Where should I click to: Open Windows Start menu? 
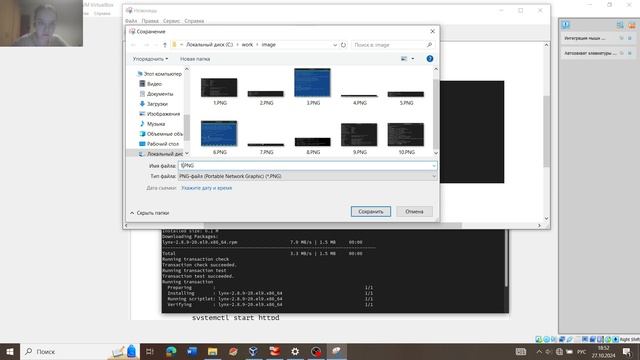pyautogui.click(x=10, y=351)
